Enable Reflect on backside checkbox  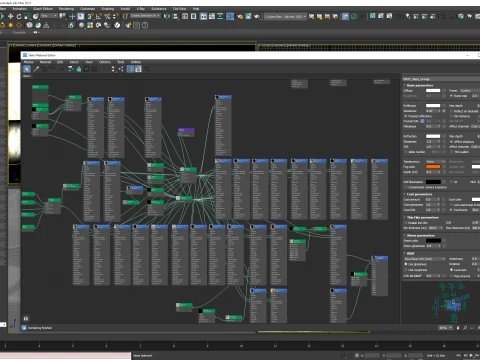tap(452, 111)
